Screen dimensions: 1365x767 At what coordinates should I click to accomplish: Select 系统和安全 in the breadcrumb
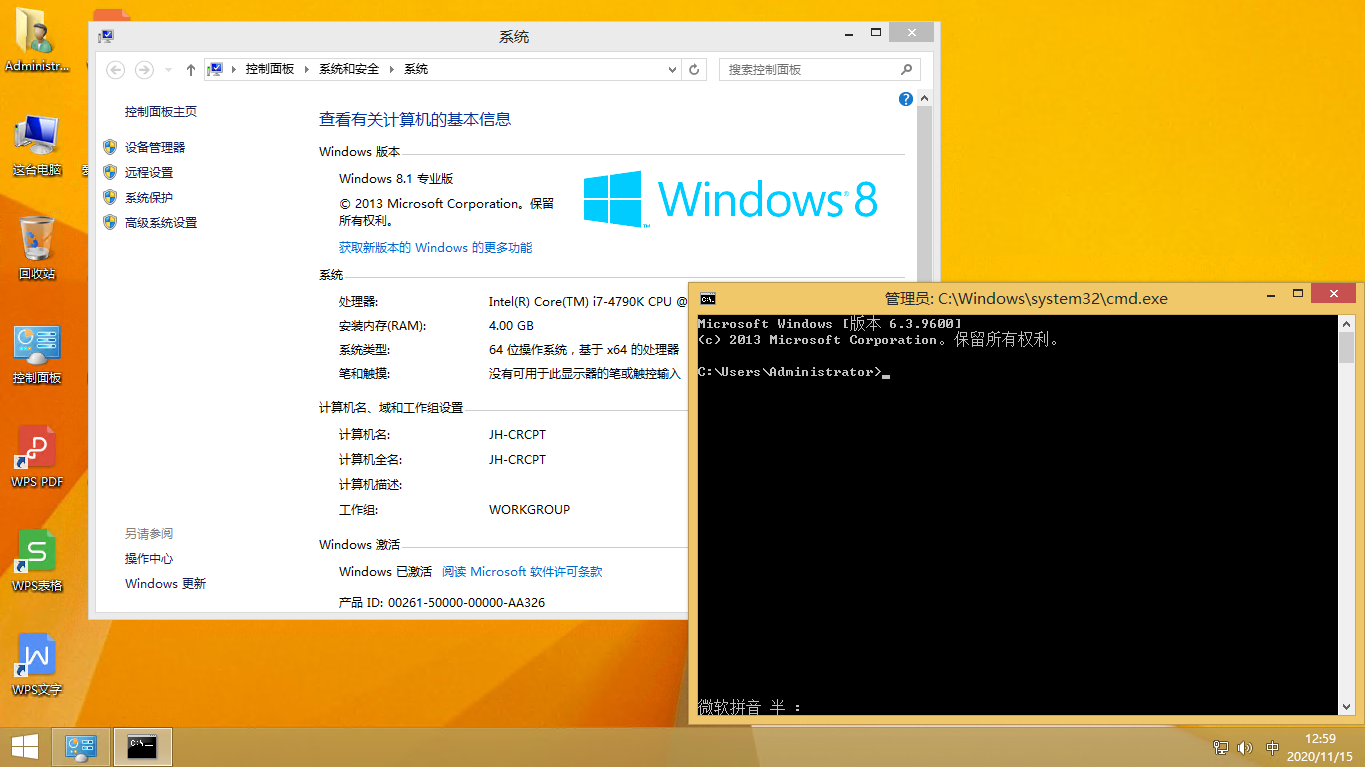(x=349, y=69)
